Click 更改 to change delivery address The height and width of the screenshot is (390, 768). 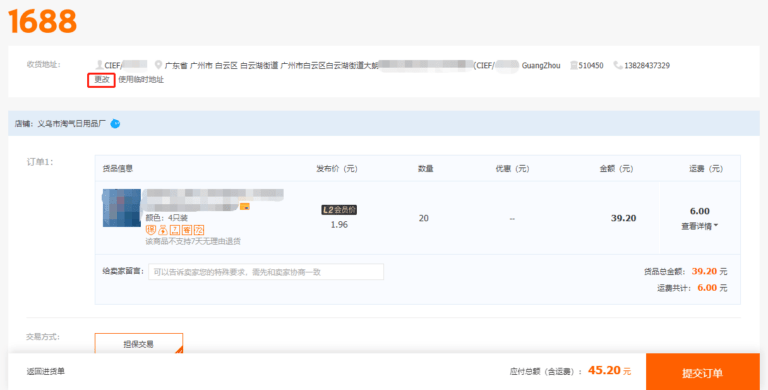(x=101, y=80)
